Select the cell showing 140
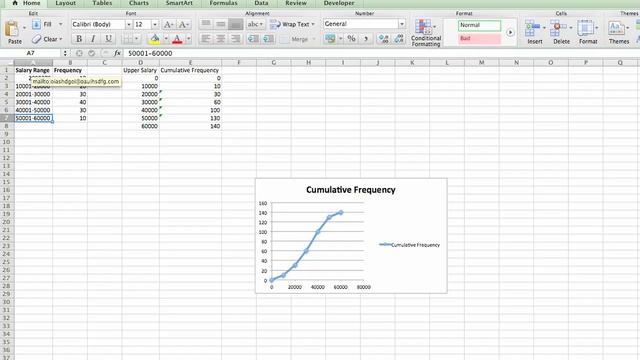Screen dimensions: 640x360 [x=190, y=127]
